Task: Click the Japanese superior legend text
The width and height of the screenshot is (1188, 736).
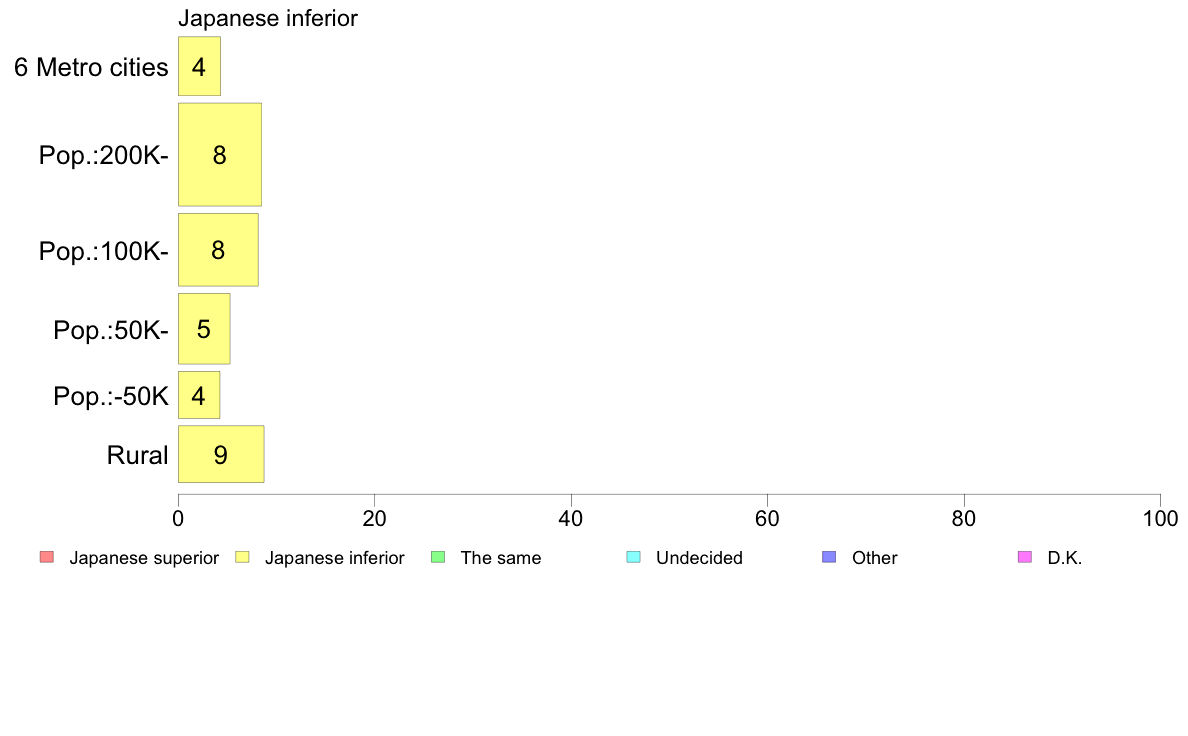Action: [x=144, y=558]
